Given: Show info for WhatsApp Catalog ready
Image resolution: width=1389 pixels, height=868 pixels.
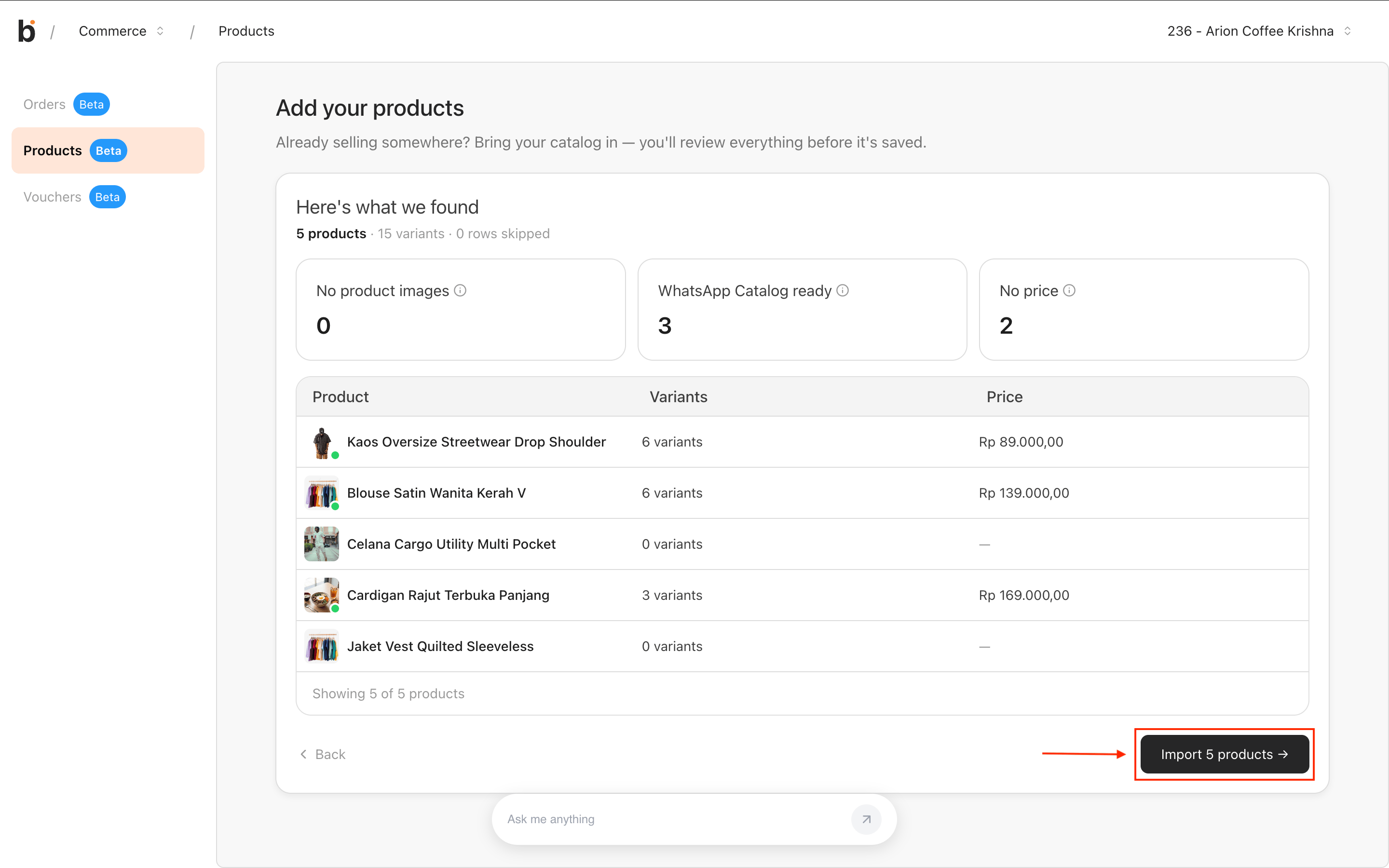Looking at the screenshot, I should coord(843,290).
